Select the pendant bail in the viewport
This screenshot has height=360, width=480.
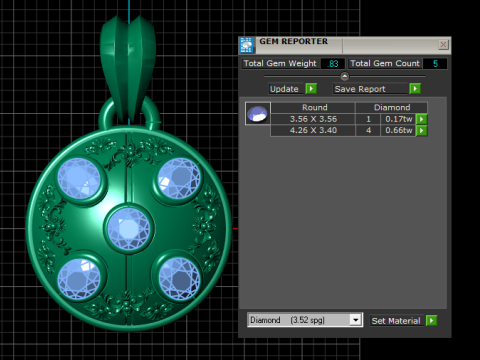[x=128, y=70]
